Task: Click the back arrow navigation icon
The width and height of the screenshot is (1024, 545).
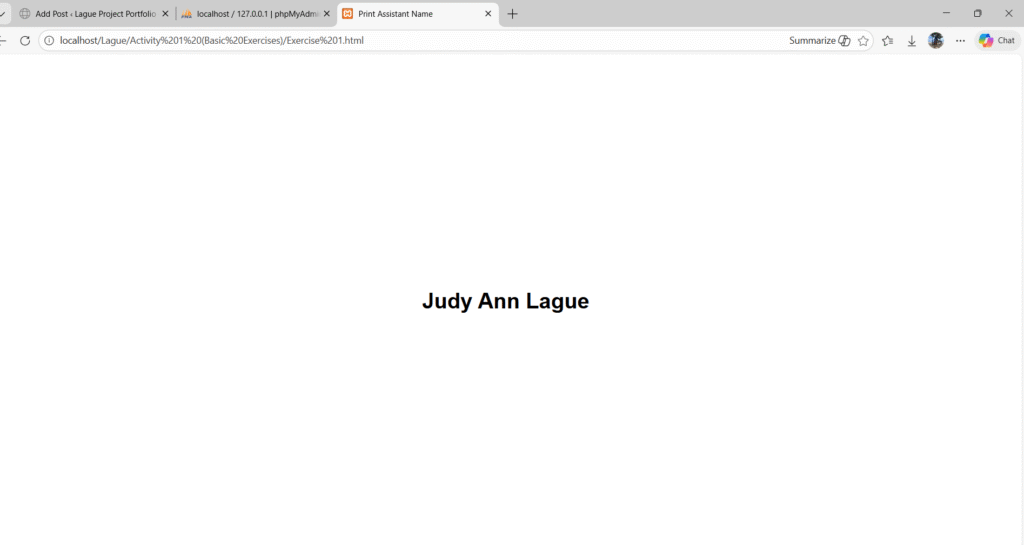Action: point(3,41)
